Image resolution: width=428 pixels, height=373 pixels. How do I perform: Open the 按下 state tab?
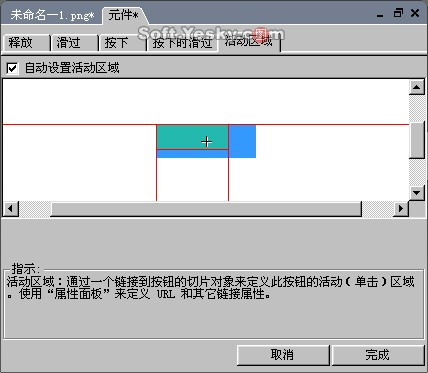click(x=123, y=43)
